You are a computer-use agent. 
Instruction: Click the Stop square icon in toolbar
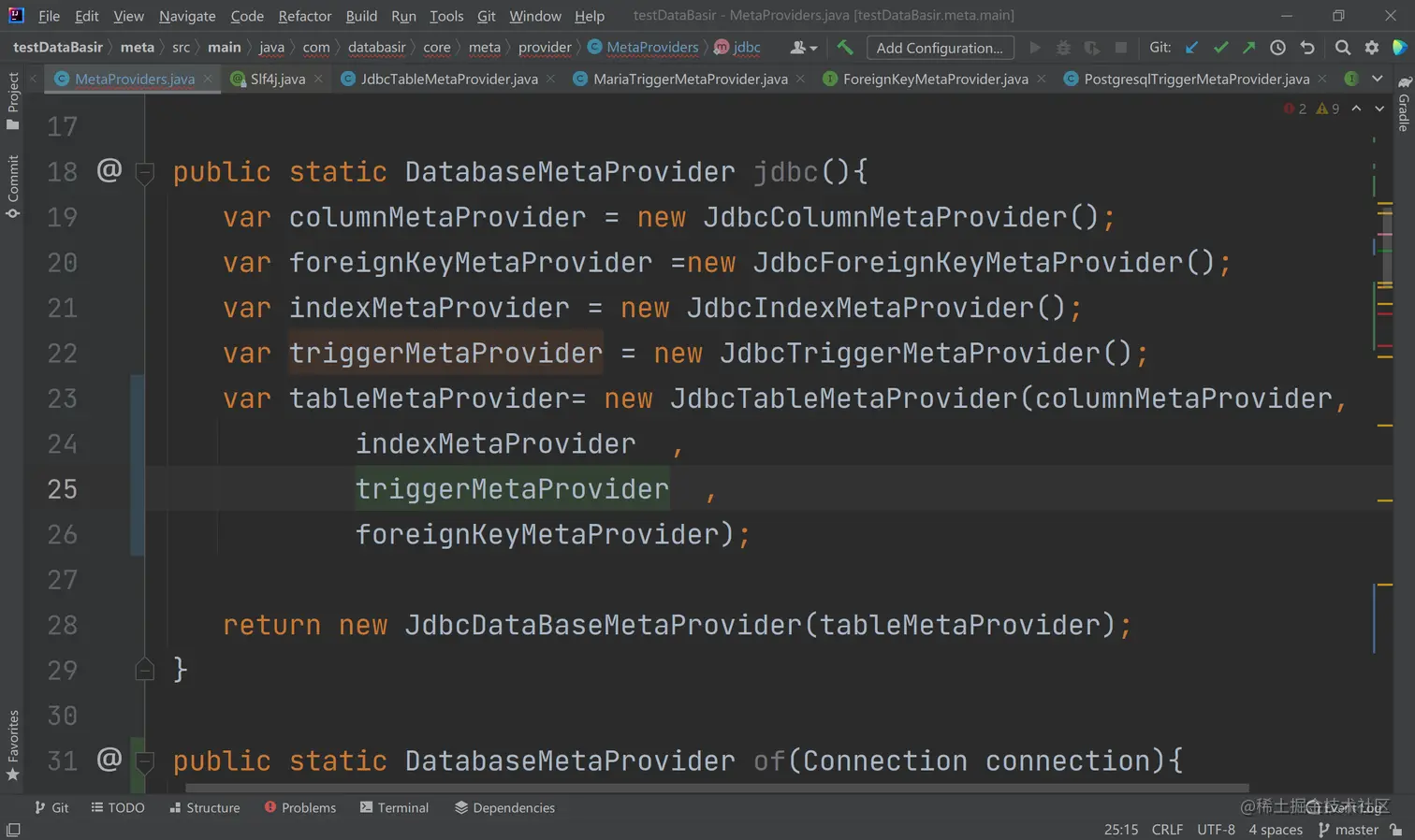coord(1121,47)
